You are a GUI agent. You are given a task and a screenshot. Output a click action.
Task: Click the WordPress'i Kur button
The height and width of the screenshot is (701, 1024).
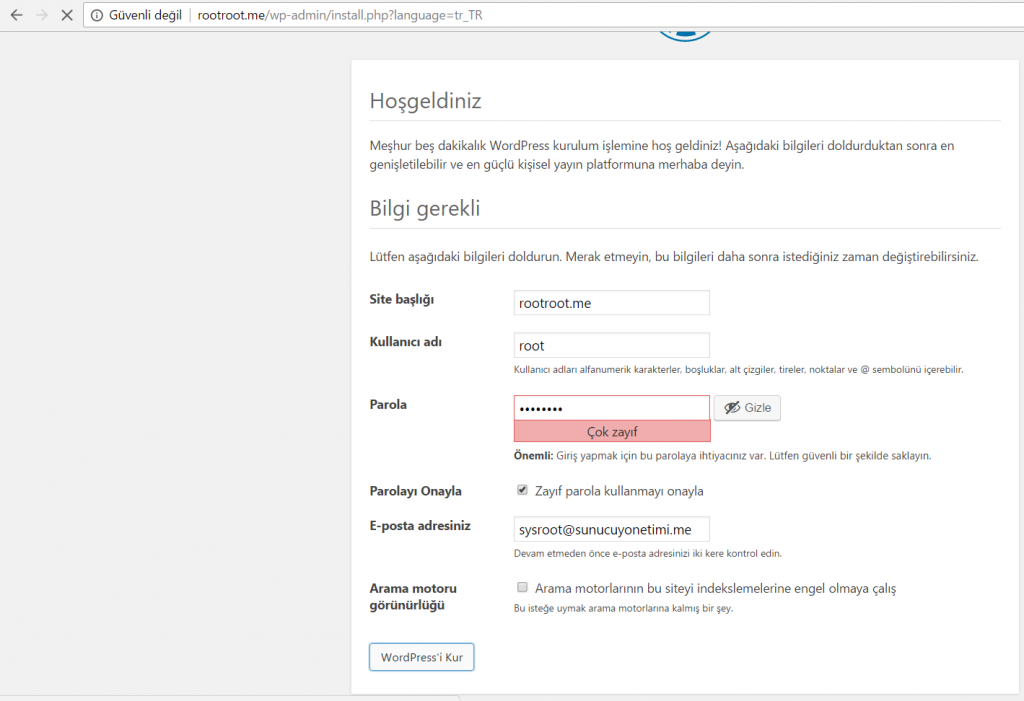coord(421,657)
